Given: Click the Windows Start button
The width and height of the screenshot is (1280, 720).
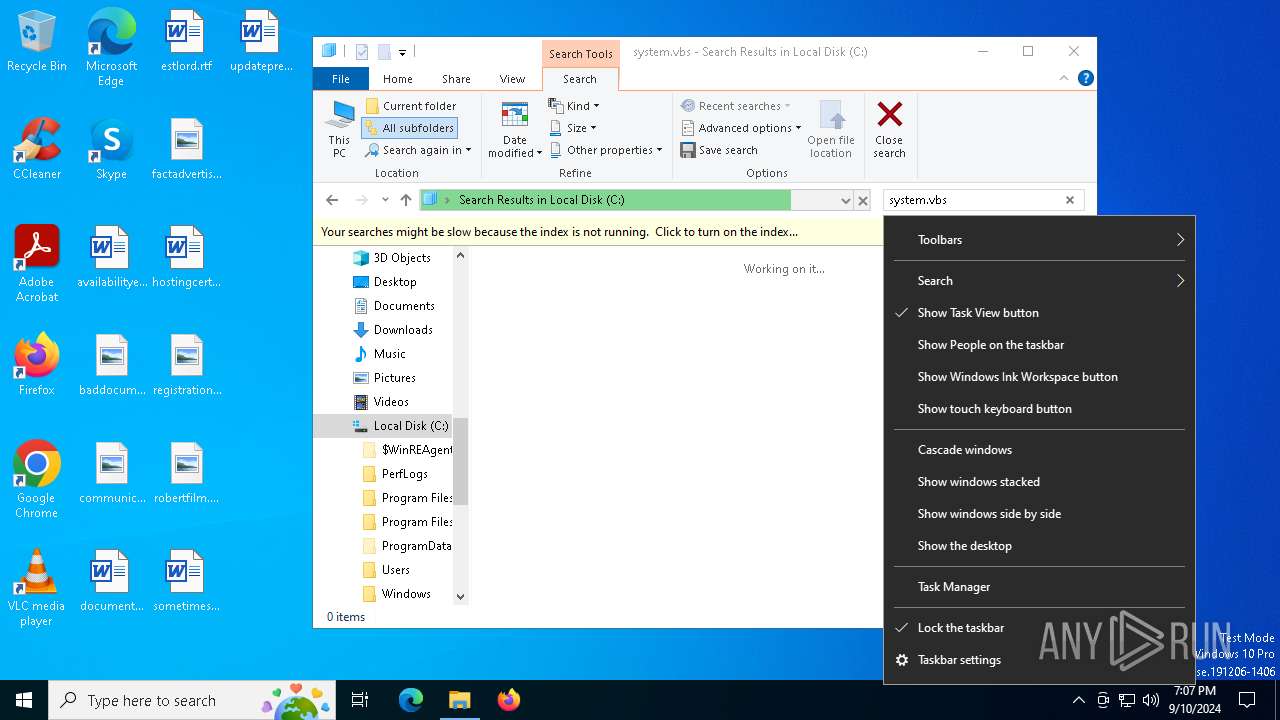Looking at the screenshot, I should point(24,700).
